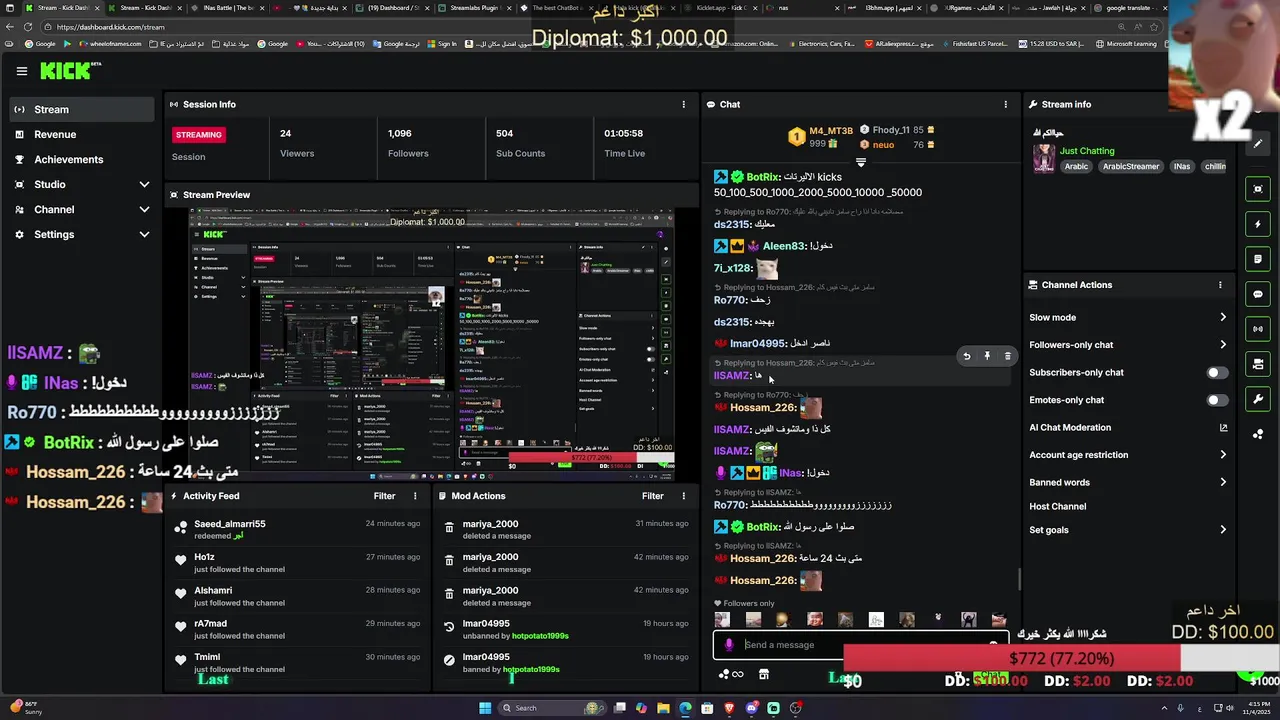
Task: Click the note page icon in right sidebar
Action: 1258,259
